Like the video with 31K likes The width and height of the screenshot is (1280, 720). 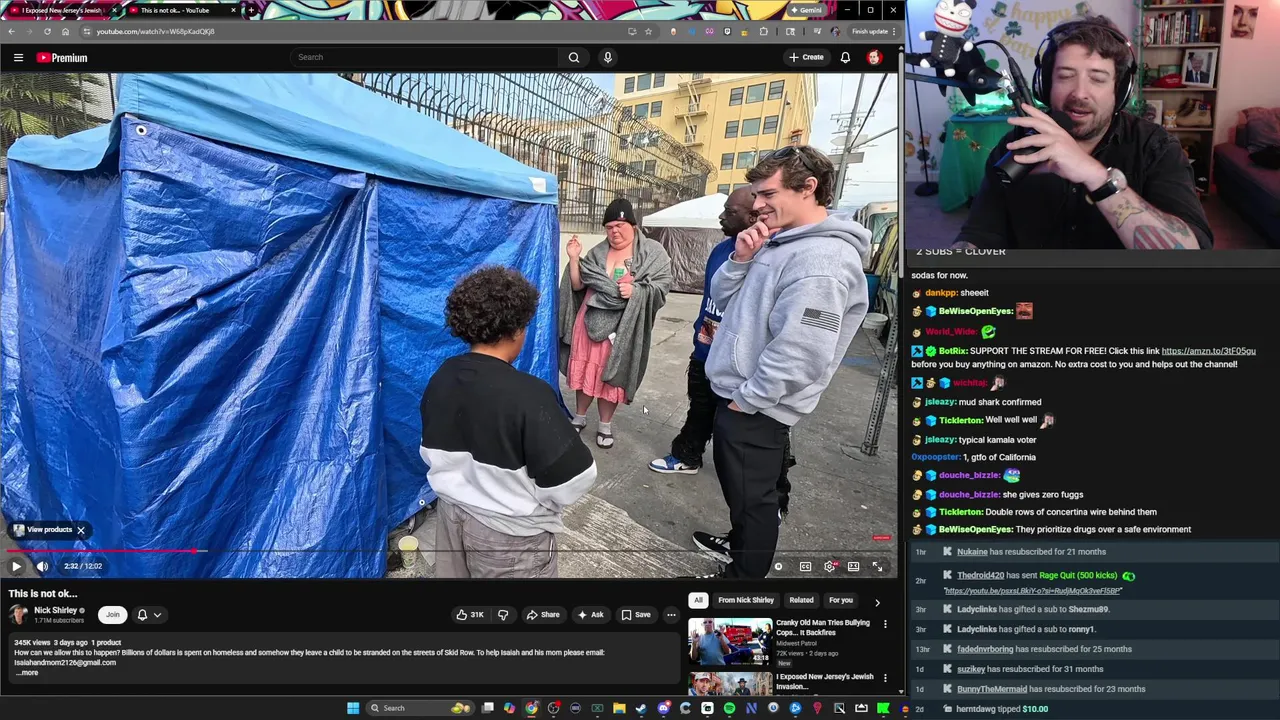tap(469, 615)
